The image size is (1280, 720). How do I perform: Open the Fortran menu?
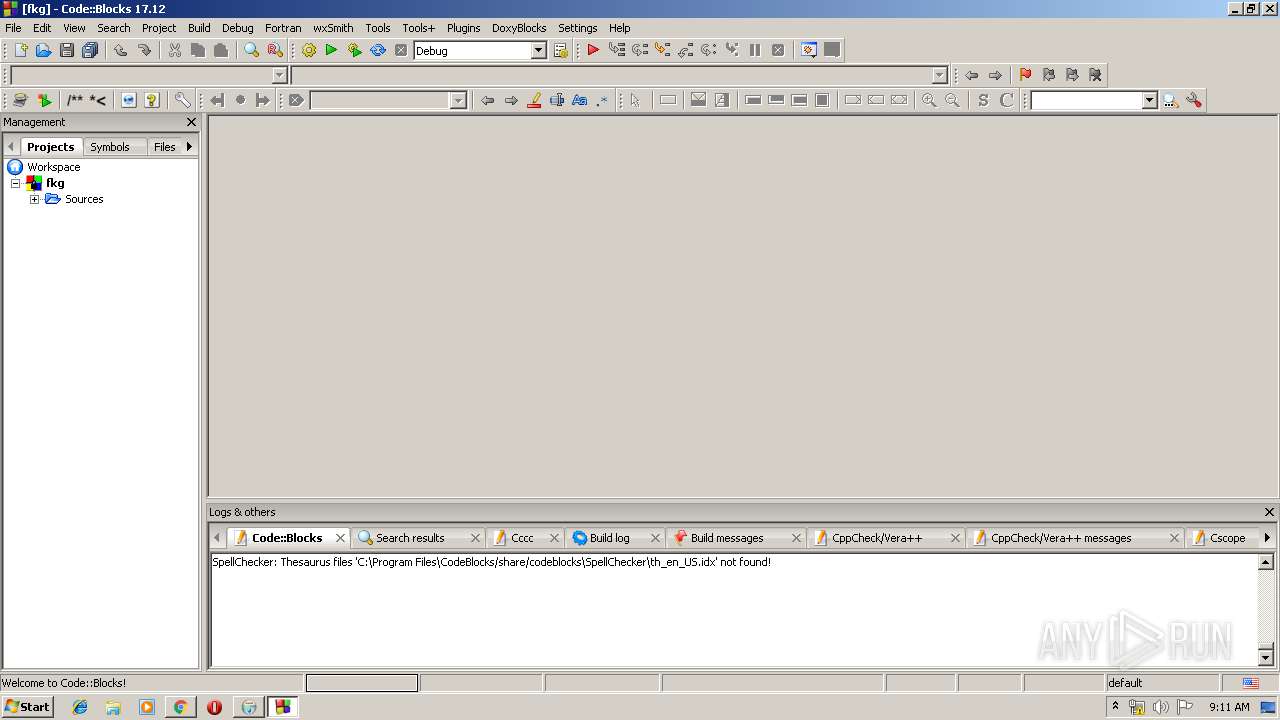click(283, 28)
